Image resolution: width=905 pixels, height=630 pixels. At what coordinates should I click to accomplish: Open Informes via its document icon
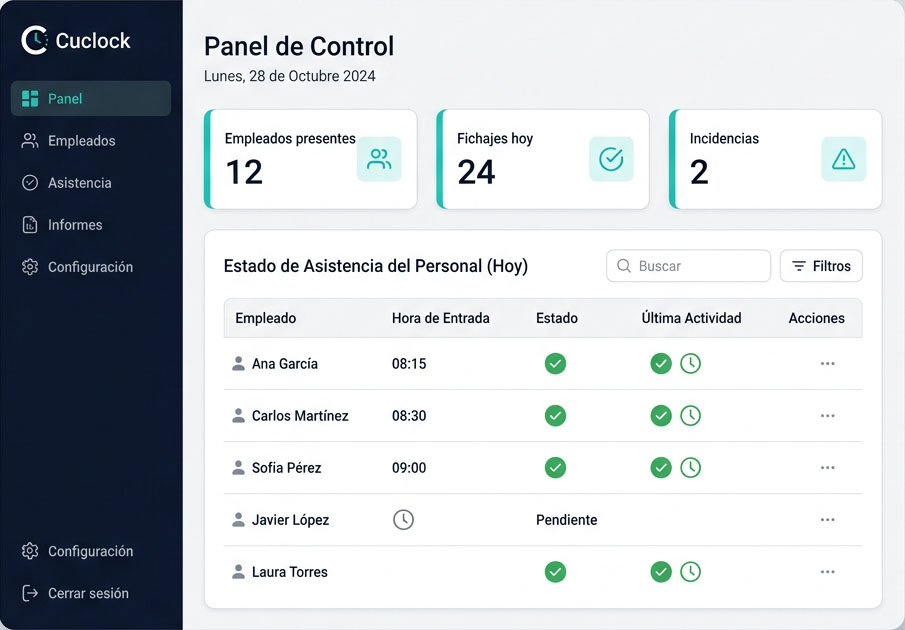click(x=30, y=224)
